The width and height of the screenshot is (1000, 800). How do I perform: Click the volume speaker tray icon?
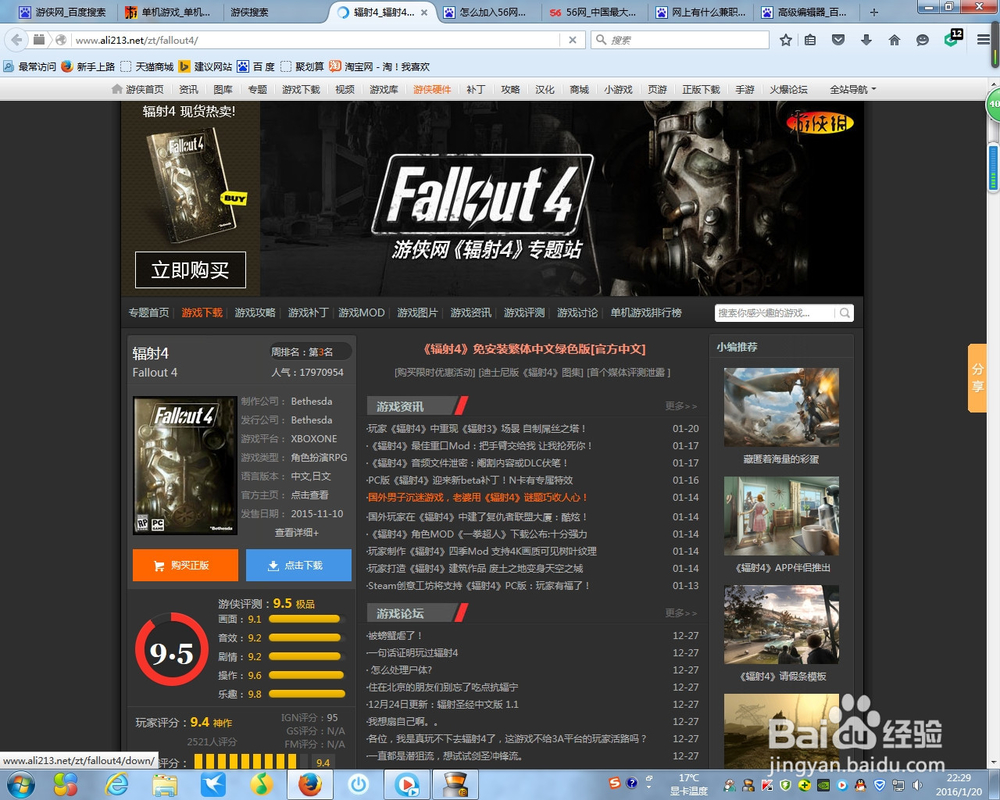tap(917, 785)
